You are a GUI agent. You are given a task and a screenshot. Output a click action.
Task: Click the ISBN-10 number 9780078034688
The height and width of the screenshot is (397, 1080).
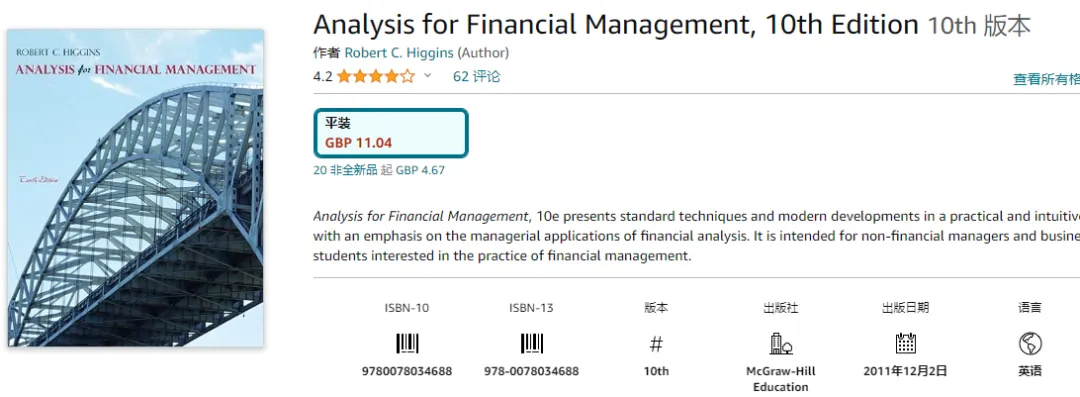click(407, 371)
